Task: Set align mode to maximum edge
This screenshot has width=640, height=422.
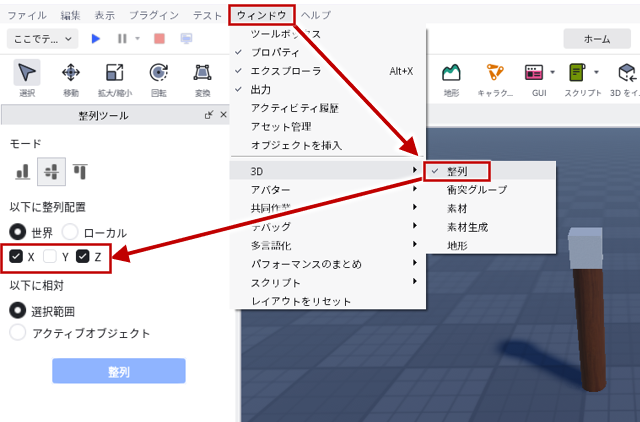Action: pyautogui.click(x=80, y=171)
